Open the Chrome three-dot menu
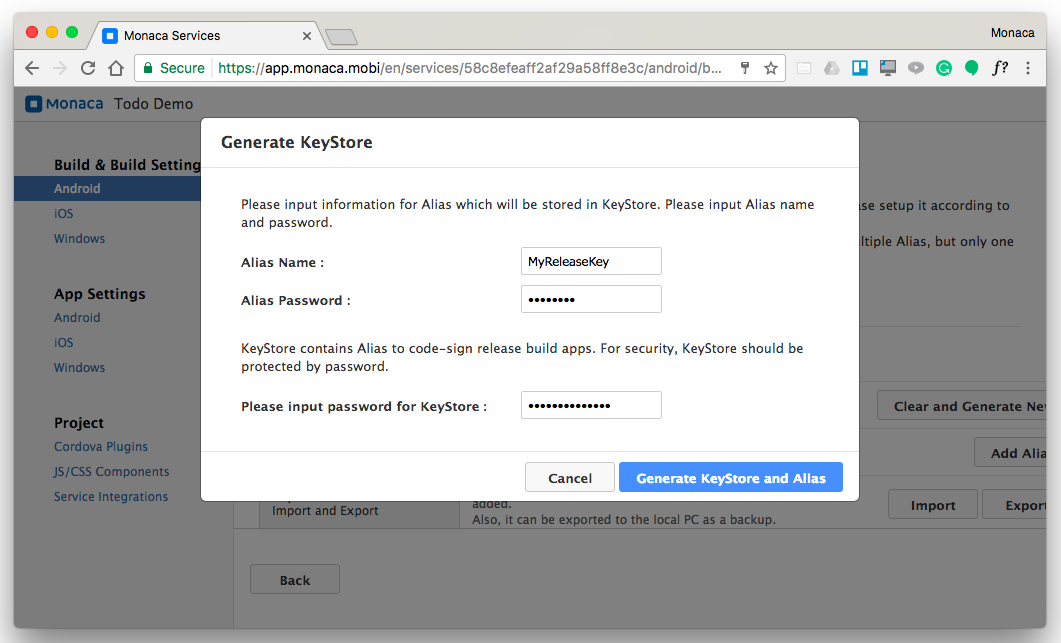This screenshot has width=1061, height=643. click(1029, 68)
